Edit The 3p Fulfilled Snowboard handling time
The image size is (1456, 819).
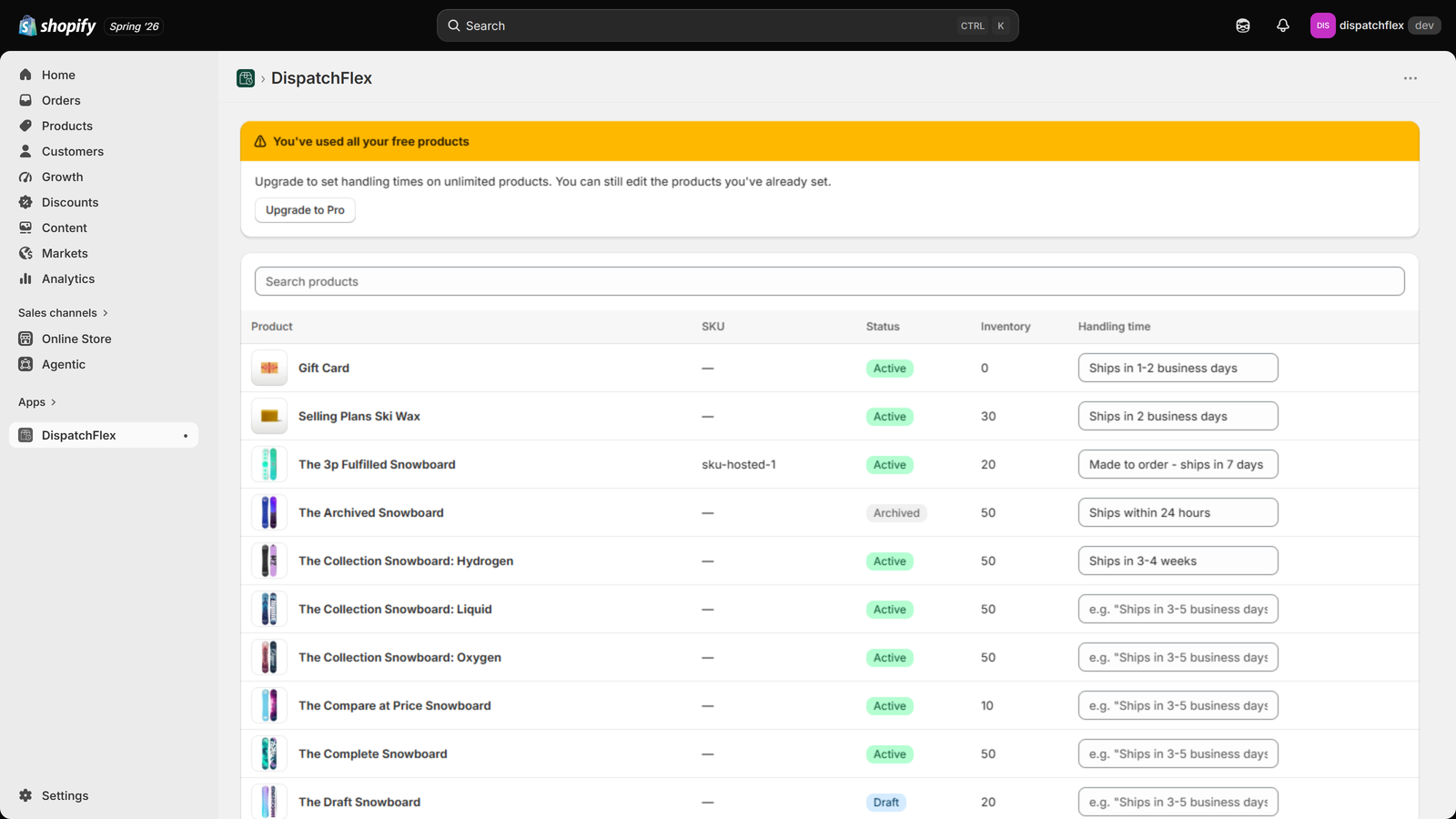click(x=1178, y=464)
